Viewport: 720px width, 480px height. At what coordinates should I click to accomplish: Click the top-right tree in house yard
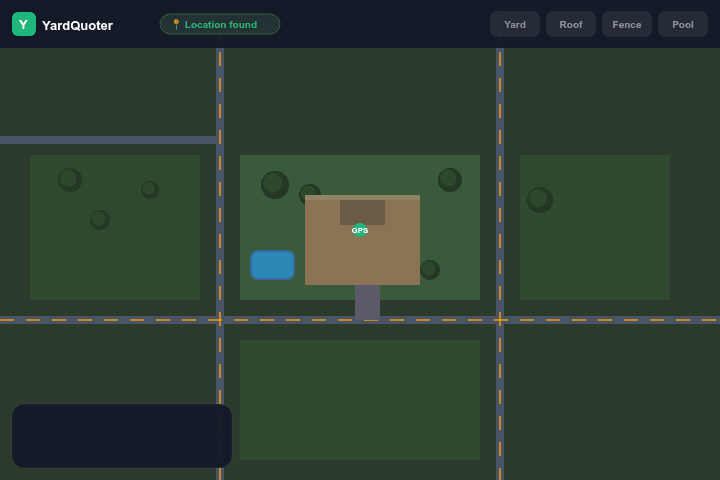click(450, 180)
